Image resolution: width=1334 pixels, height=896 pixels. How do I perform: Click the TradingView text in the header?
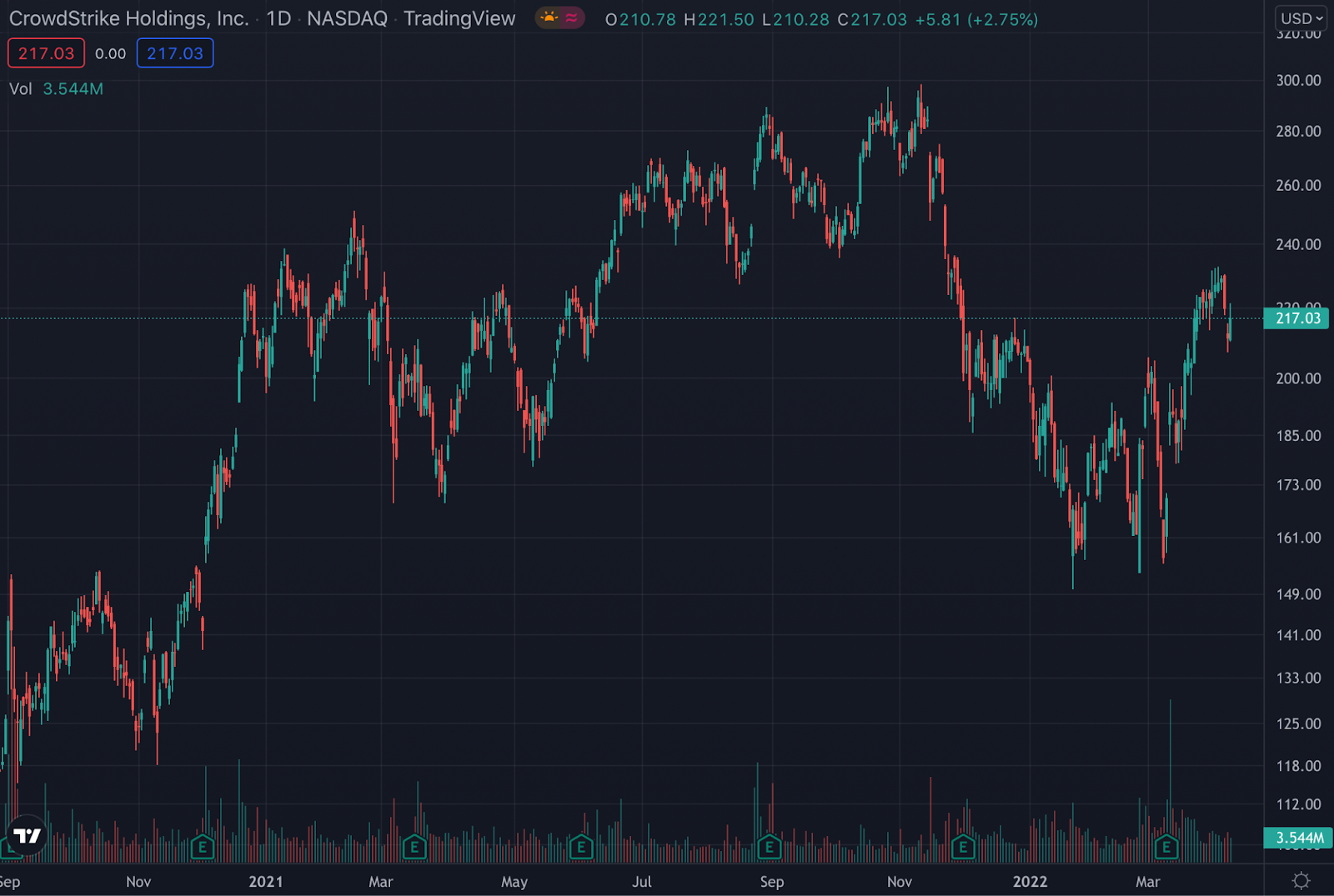(459, 18)
